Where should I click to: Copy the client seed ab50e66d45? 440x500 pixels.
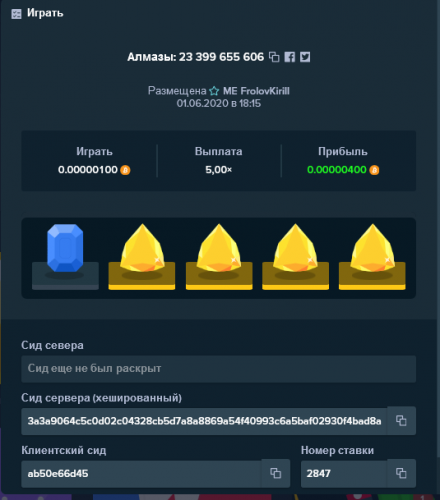click(x=276, y=473)
